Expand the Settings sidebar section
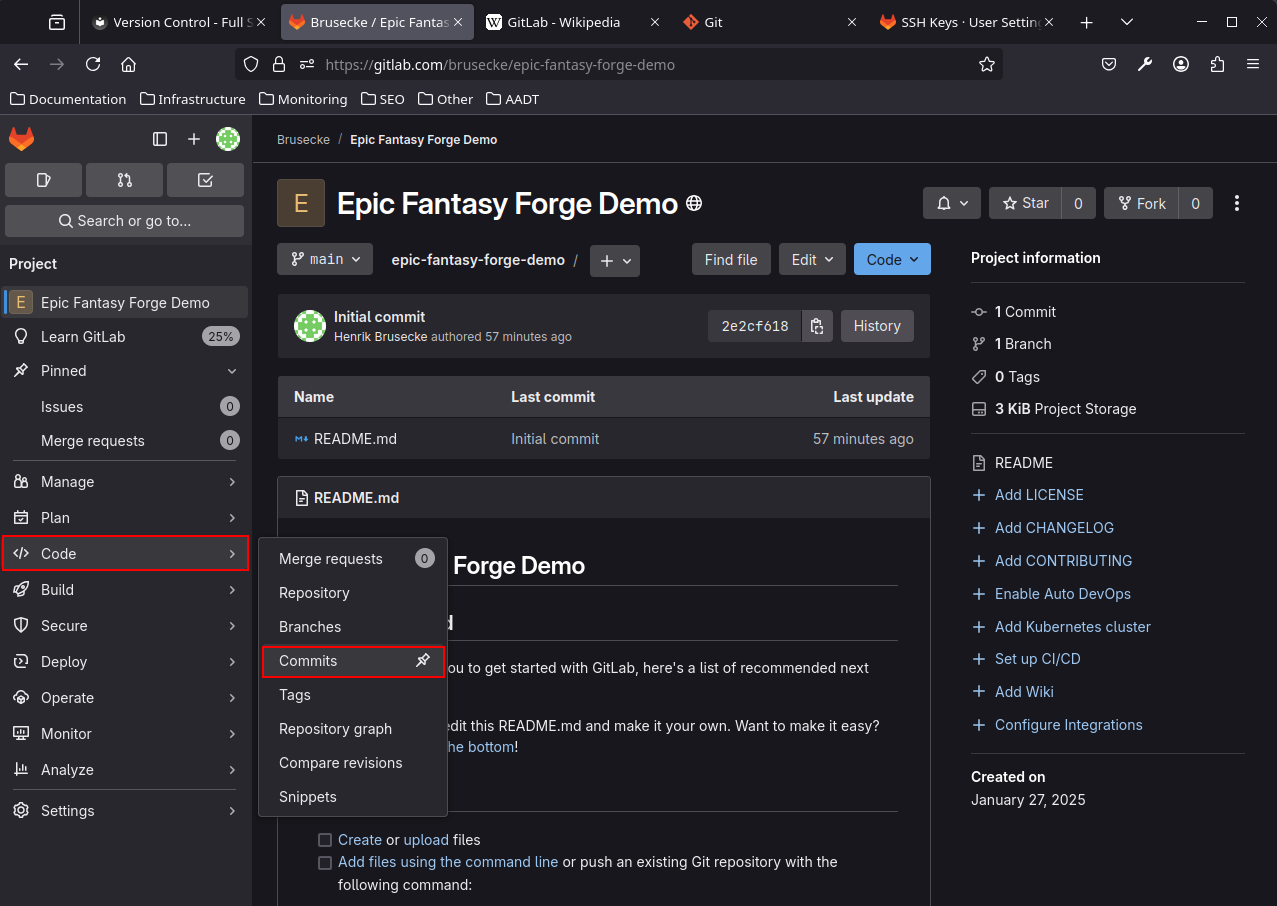The height and width of the screenshot is (906, 1277). [124, 811]
